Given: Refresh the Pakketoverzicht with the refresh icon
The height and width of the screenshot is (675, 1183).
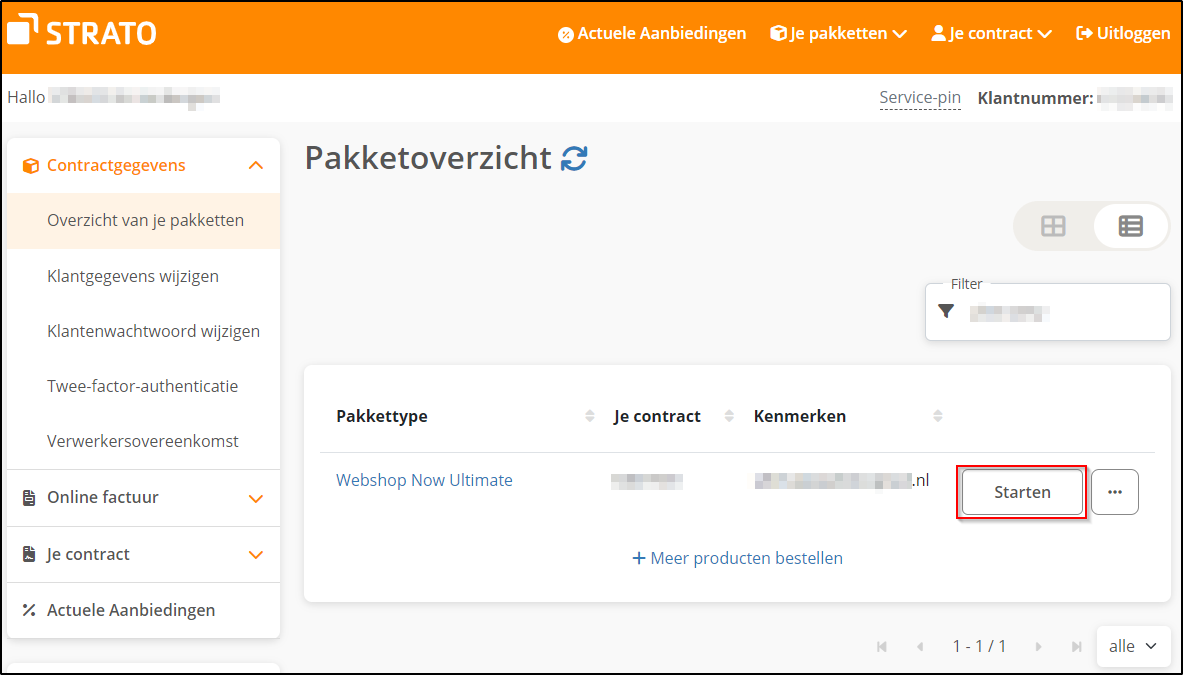Looking at the screenshot, I should [x=573, y=158].
